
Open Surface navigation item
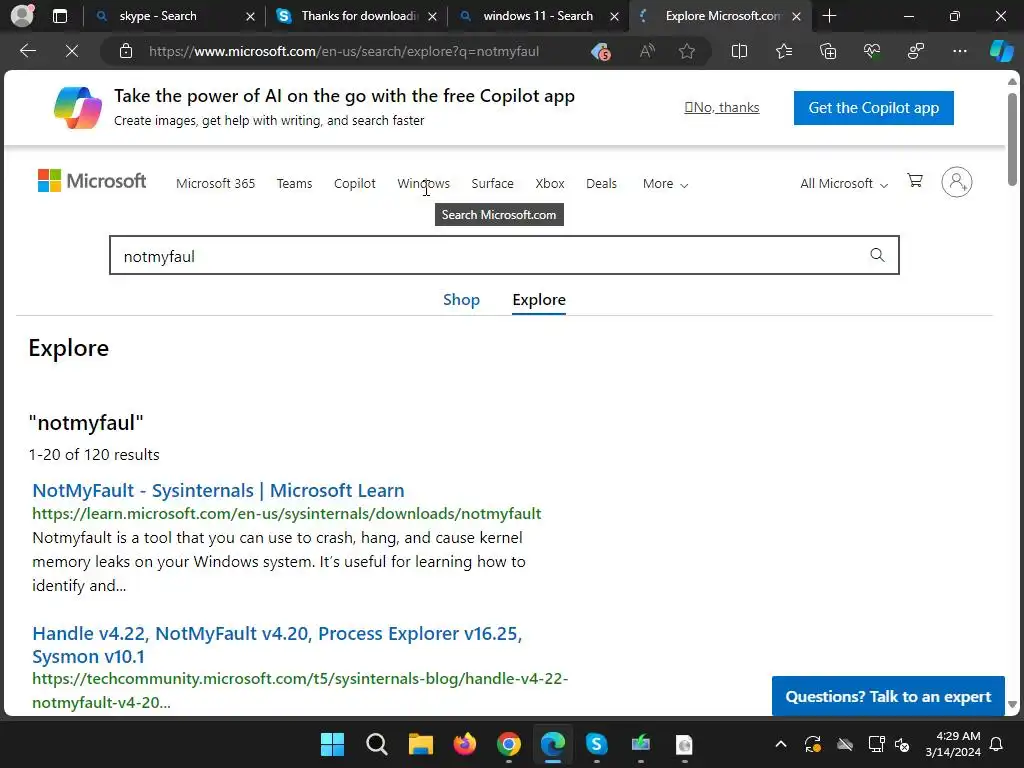click(492, 184)
